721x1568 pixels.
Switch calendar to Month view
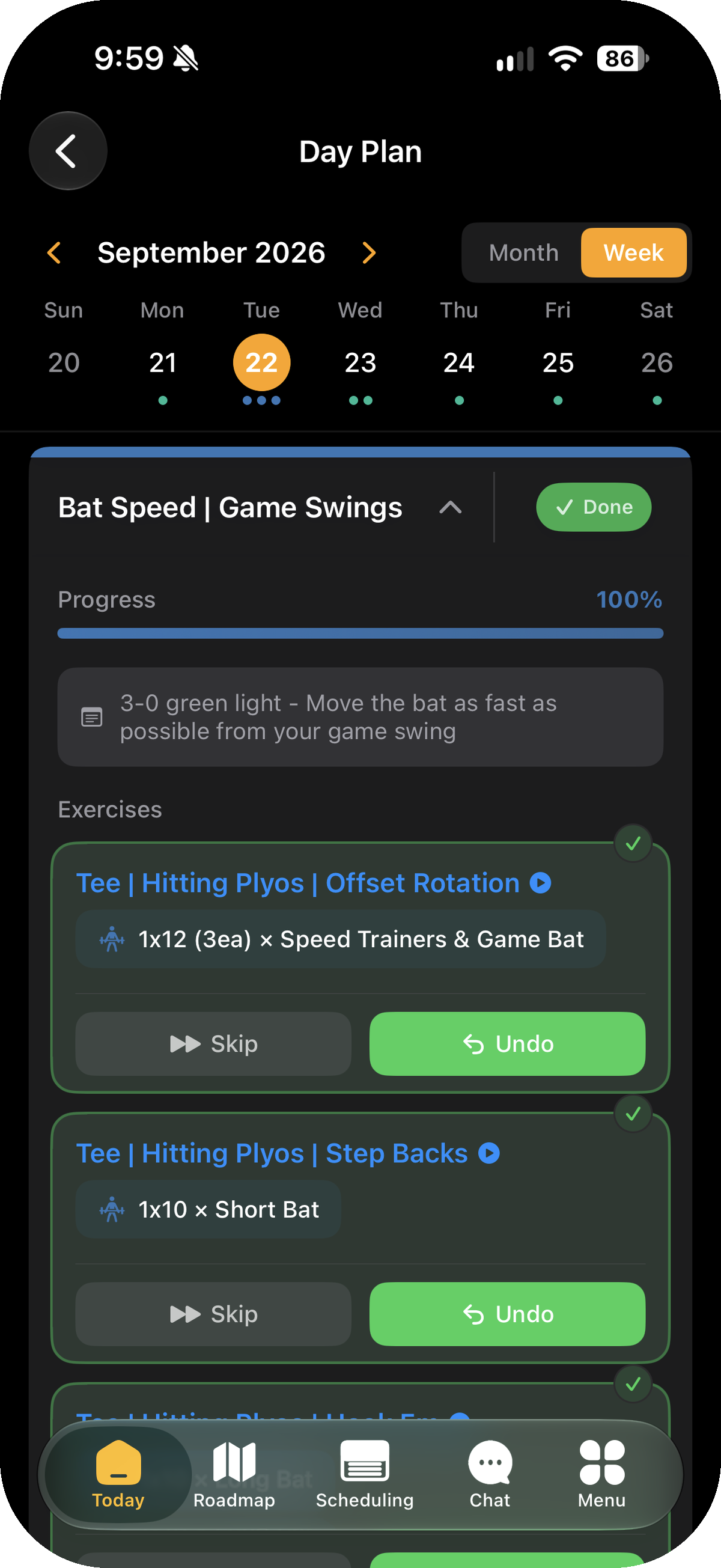(523, 252)
